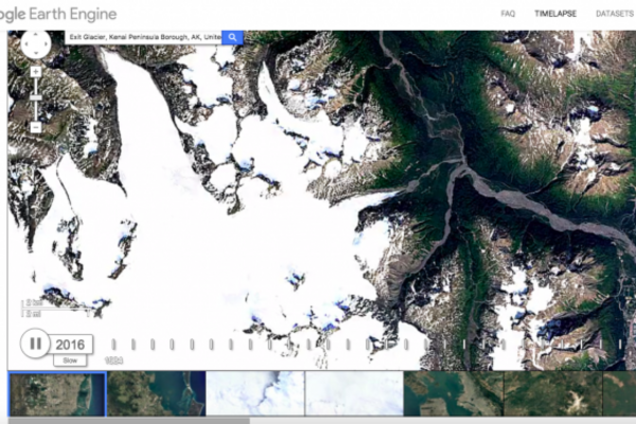Jump to the 1984 timeline label
Image resolution: width=636 pixels, height=424 pixels.
114,360
